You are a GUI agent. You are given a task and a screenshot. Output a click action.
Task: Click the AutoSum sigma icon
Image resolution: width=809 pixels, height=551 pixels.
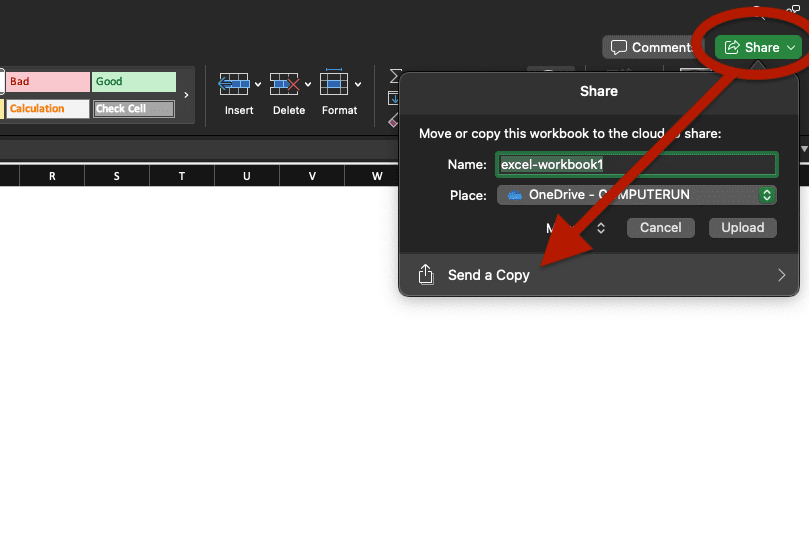[394, 77]
